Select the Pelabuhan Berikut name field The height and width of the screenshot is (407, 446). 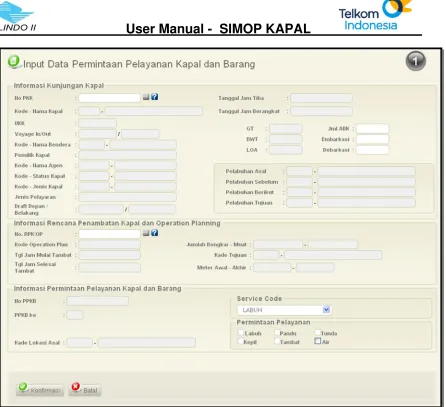tap(366, 192)
